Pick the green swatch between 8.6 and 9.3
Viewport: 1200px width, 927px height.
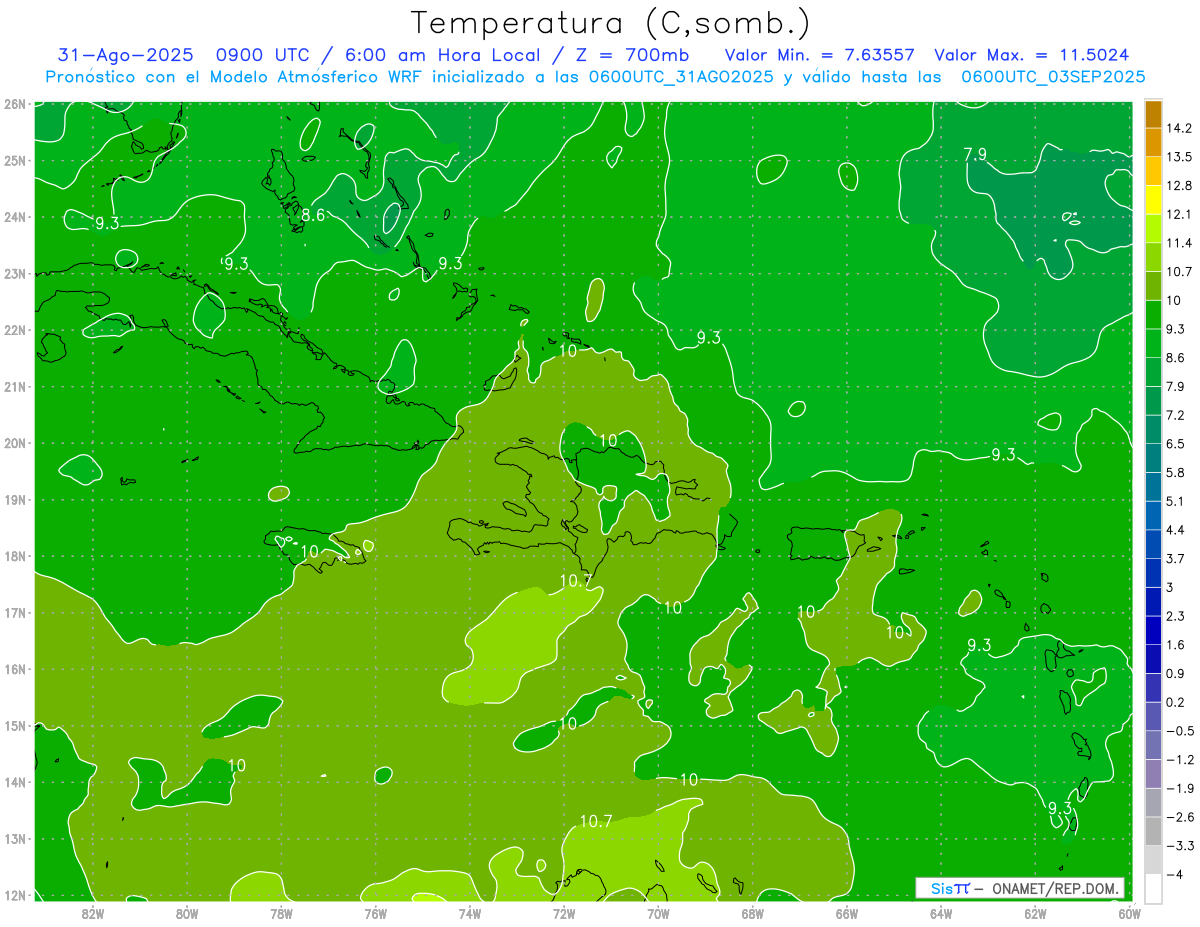click(1153, 343)
